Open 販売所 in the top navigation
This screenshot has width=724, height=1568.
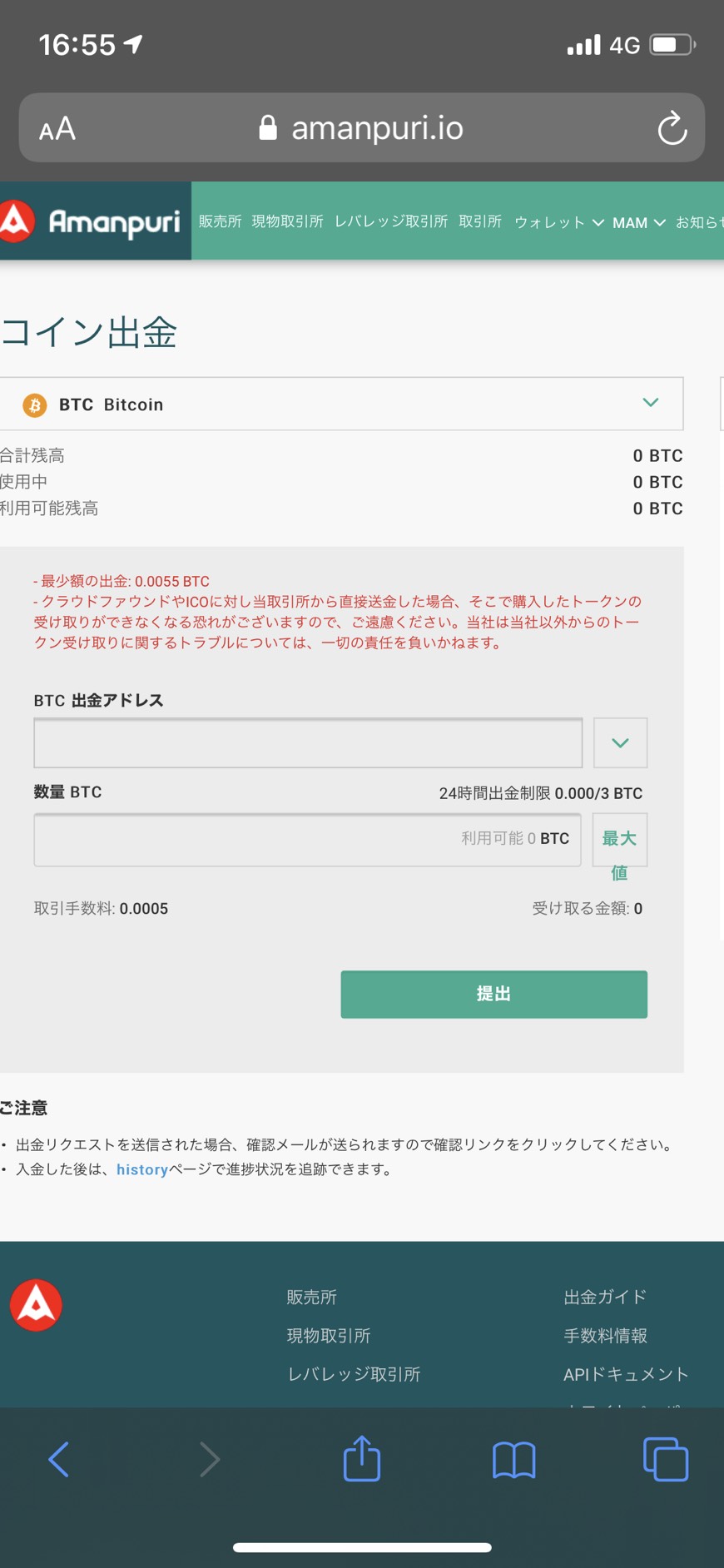220,221
